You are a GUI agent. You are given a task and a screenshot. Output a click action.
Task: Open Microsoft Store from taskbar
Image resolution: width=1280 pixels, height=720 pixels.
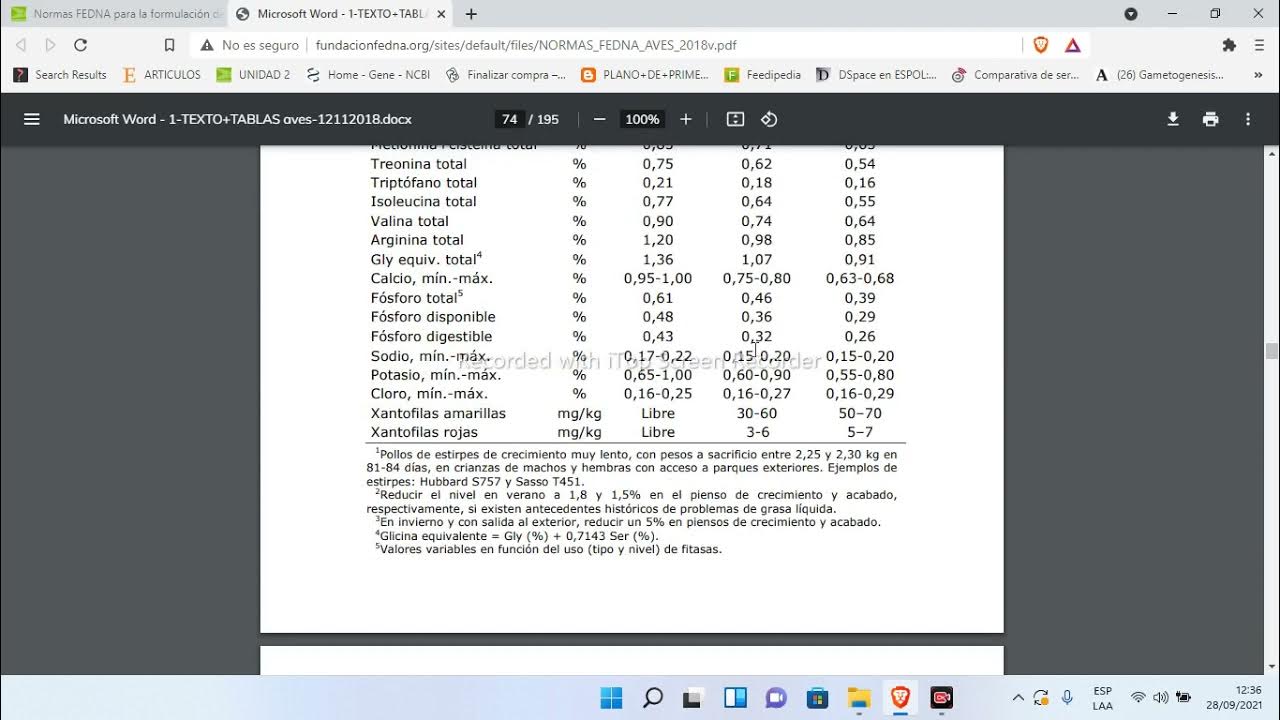pyautogui.click(x=817, y=697)
